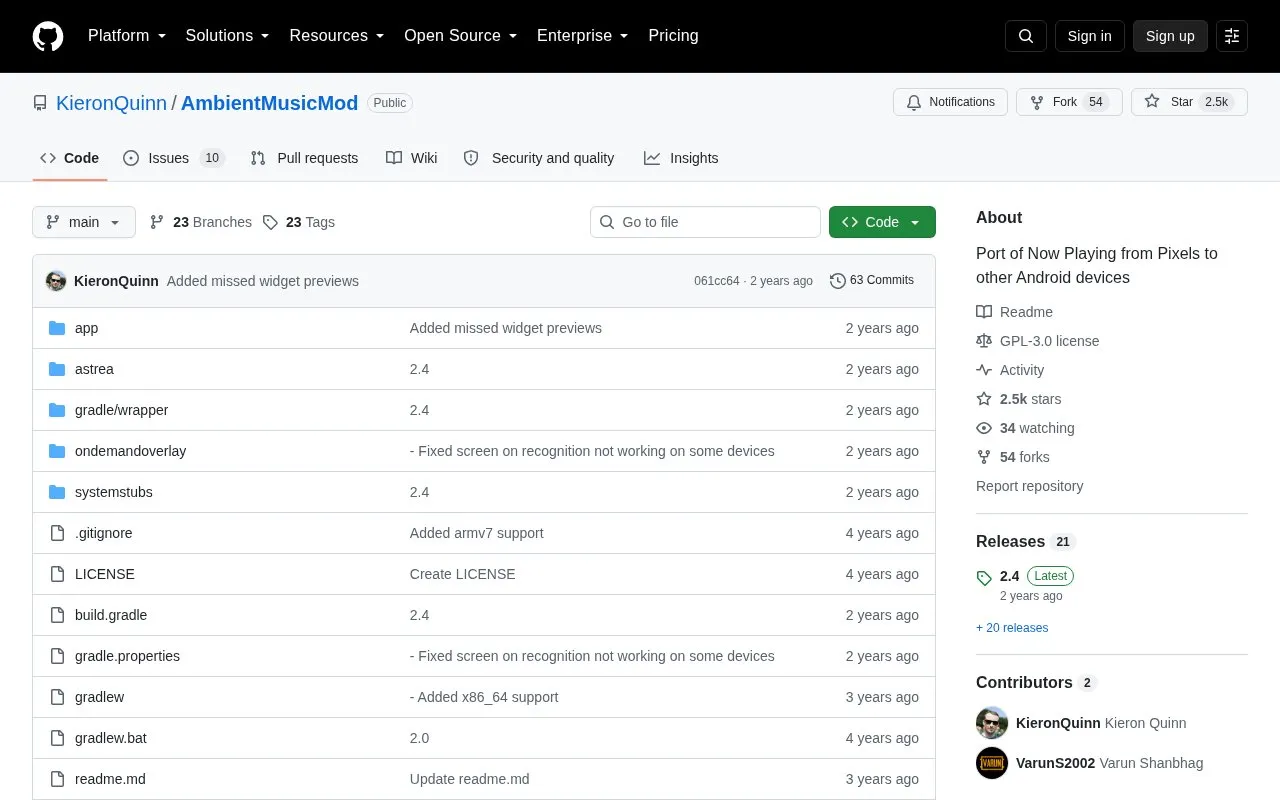Open the readme.md file
Viewport: 1280px width, 800px height.
click(x=110, y=779)
